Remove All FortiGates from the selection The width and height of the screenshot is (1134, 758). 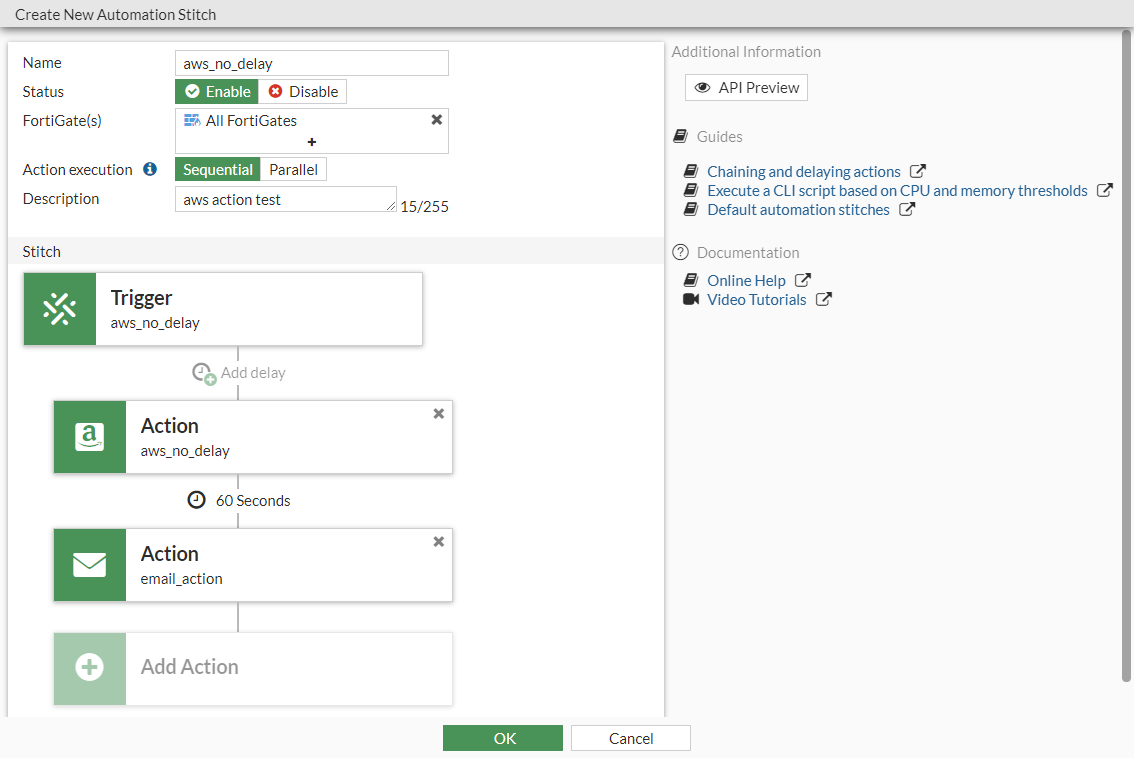point(436,120)
